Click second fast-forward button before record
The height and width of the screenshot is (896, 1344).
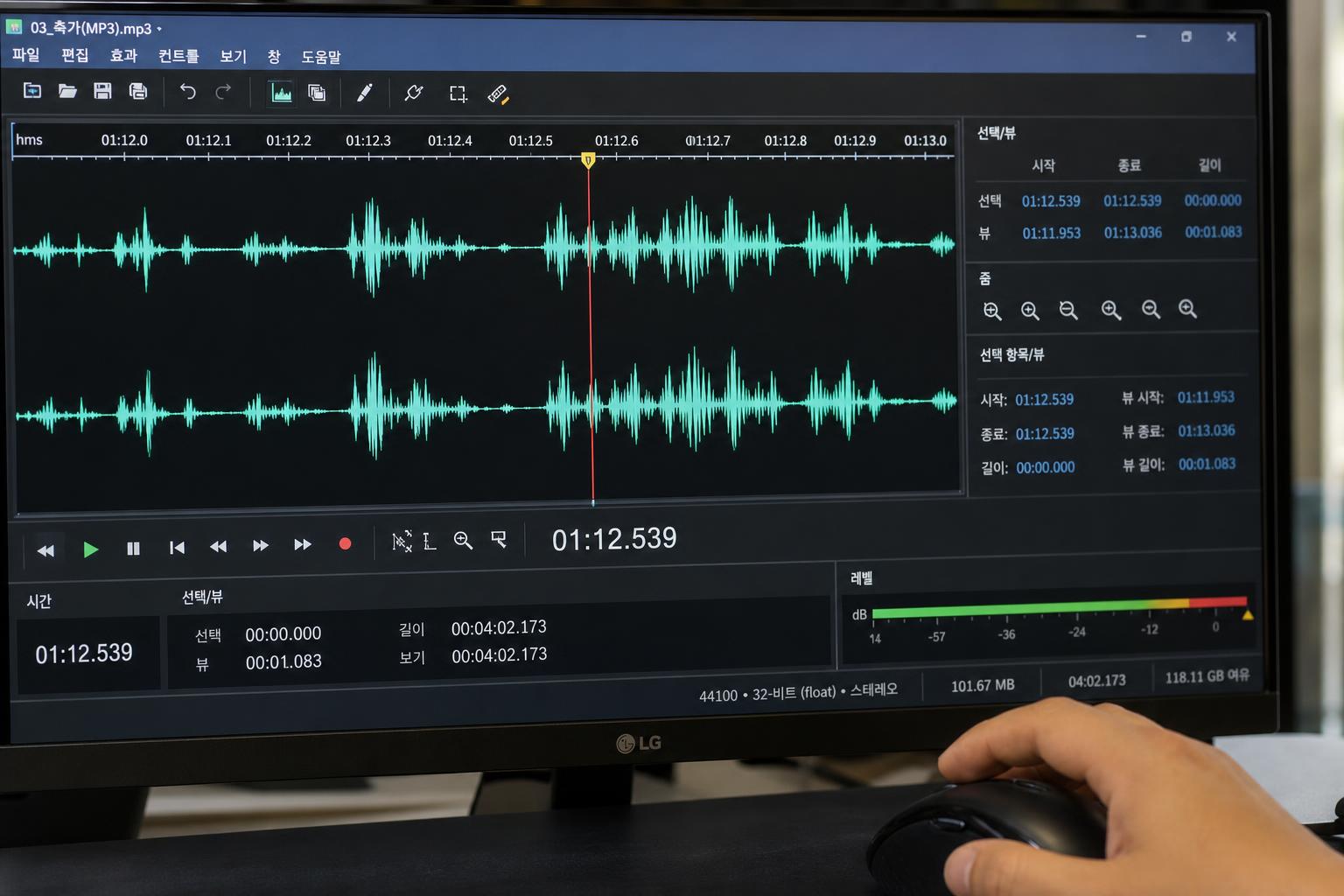click(303, 545)
